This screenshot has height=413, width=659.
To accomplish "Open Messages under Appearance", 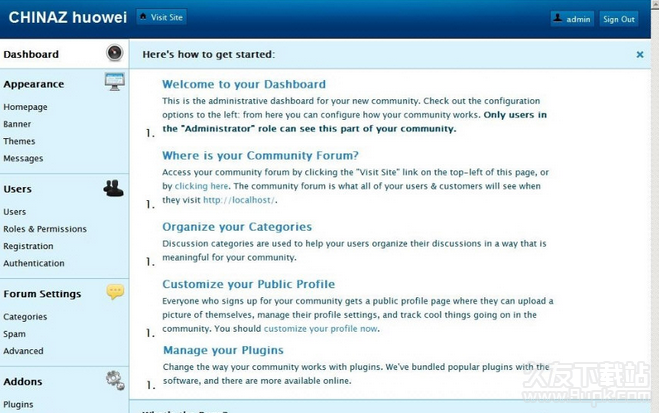I will pos(23,158).
